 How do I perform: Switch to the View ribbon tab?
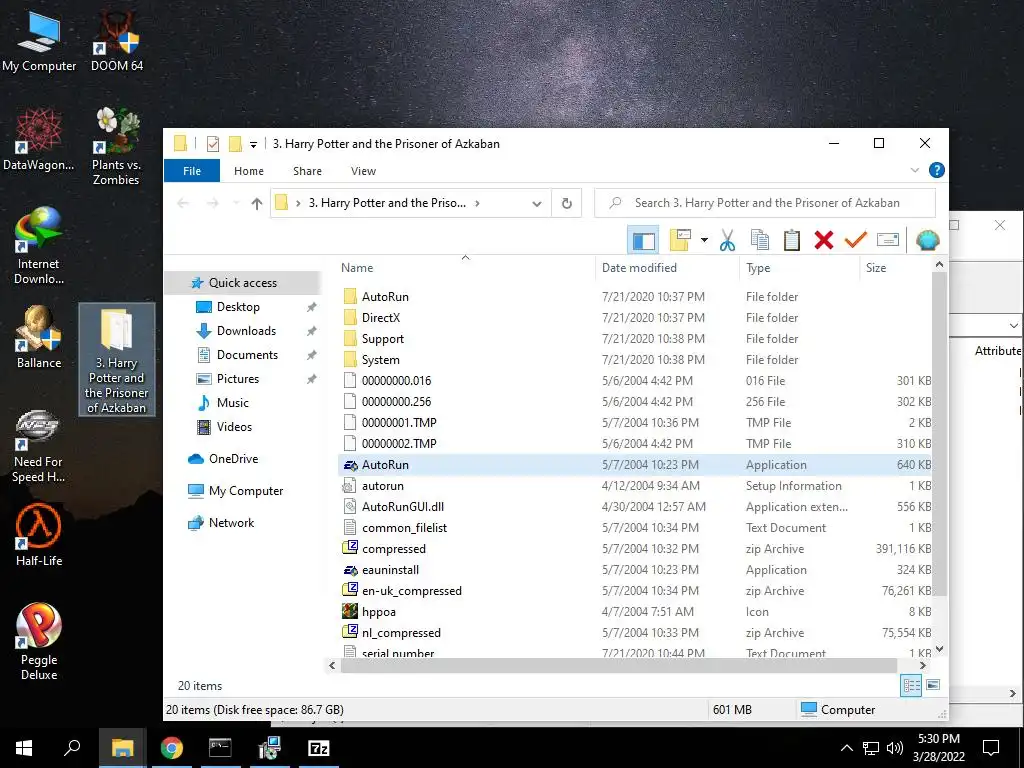363,171
